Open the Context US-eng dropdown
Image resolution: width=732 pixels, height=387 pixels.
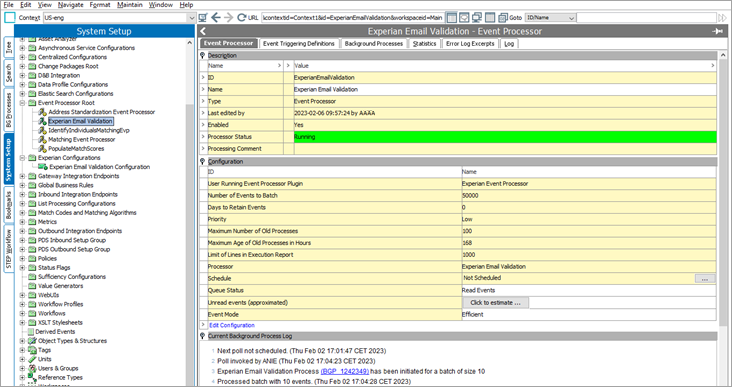pos(191,18)
